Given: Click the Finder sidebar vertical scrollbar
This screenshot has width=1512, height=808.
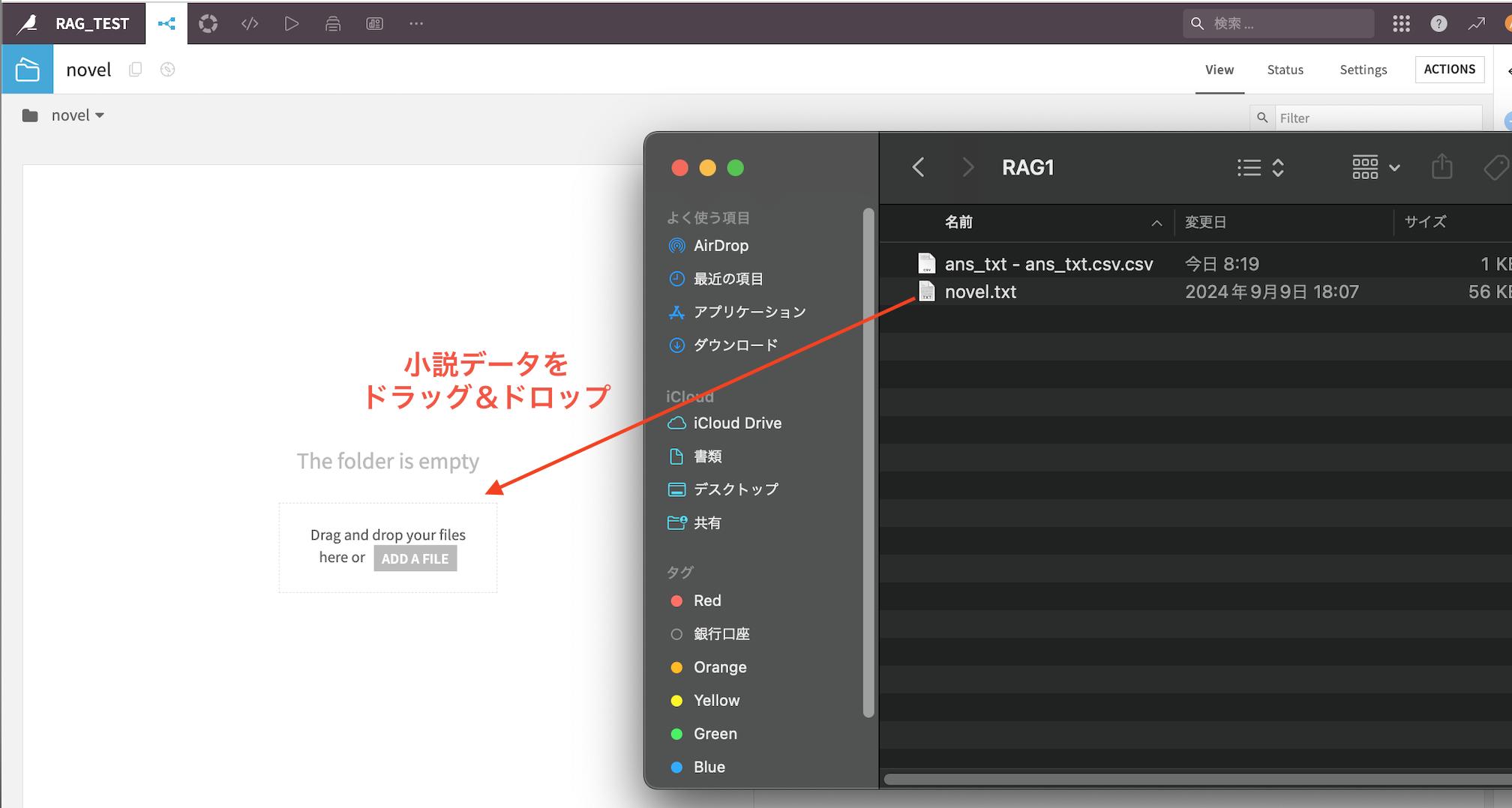Looking at the screenshot, I should coord(868,462).
